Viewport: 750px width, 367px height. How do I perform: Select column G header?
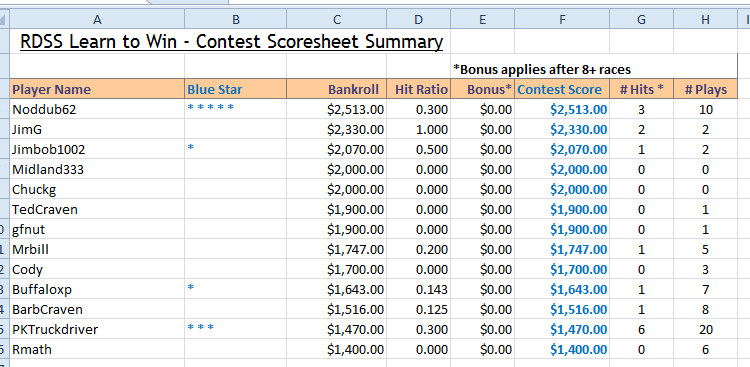coord(641,19)
